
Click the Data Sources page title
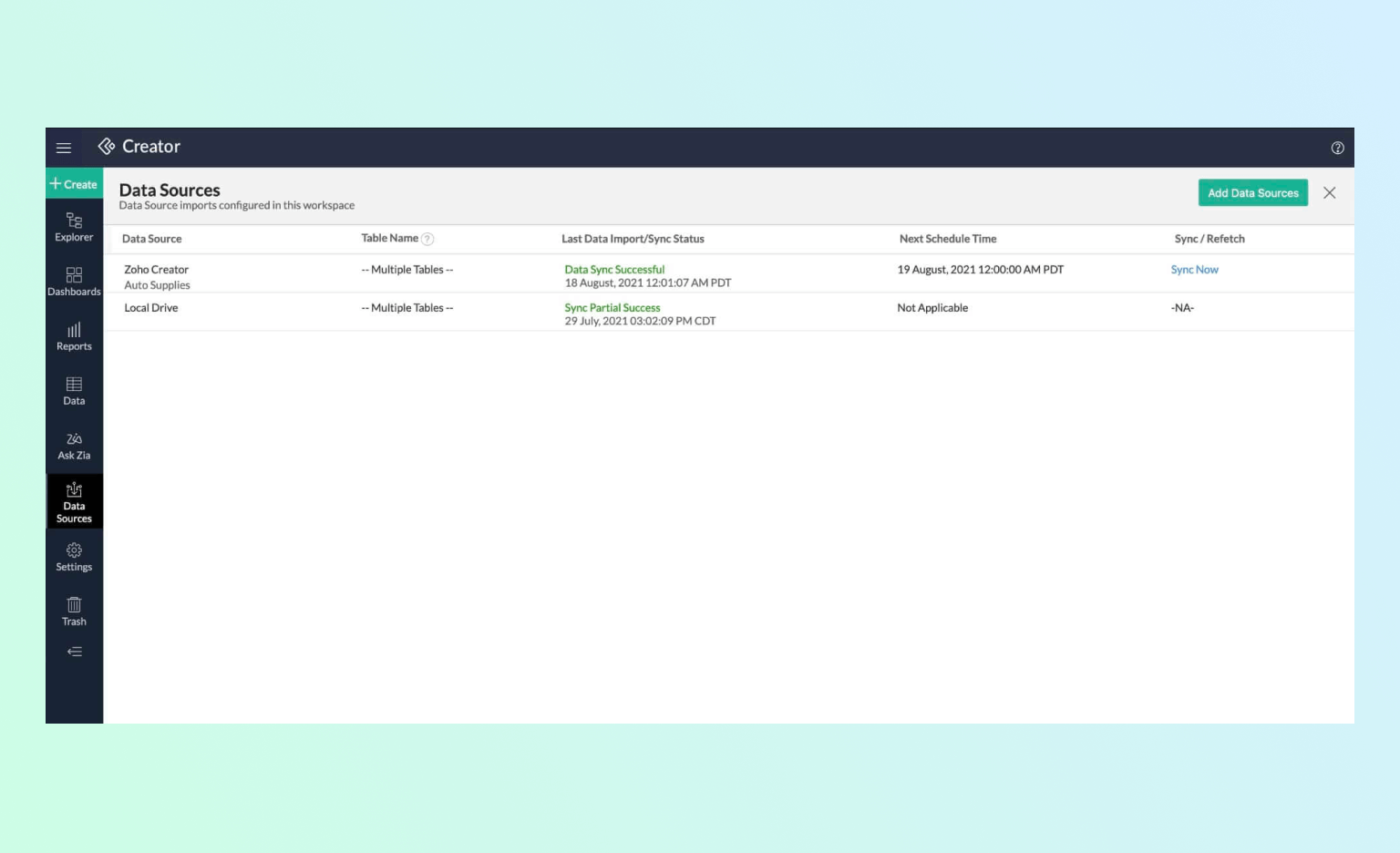[170, 190]
